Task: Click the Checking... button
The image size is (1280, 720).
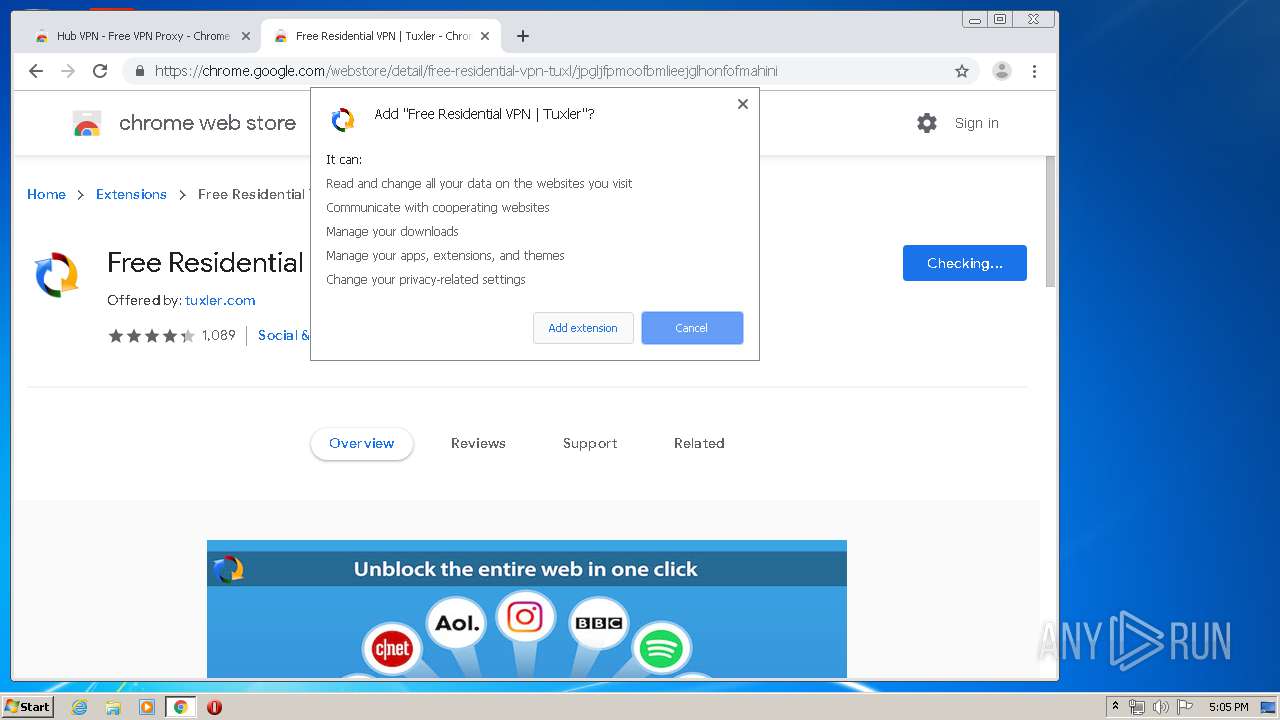Action: (964, 263)
